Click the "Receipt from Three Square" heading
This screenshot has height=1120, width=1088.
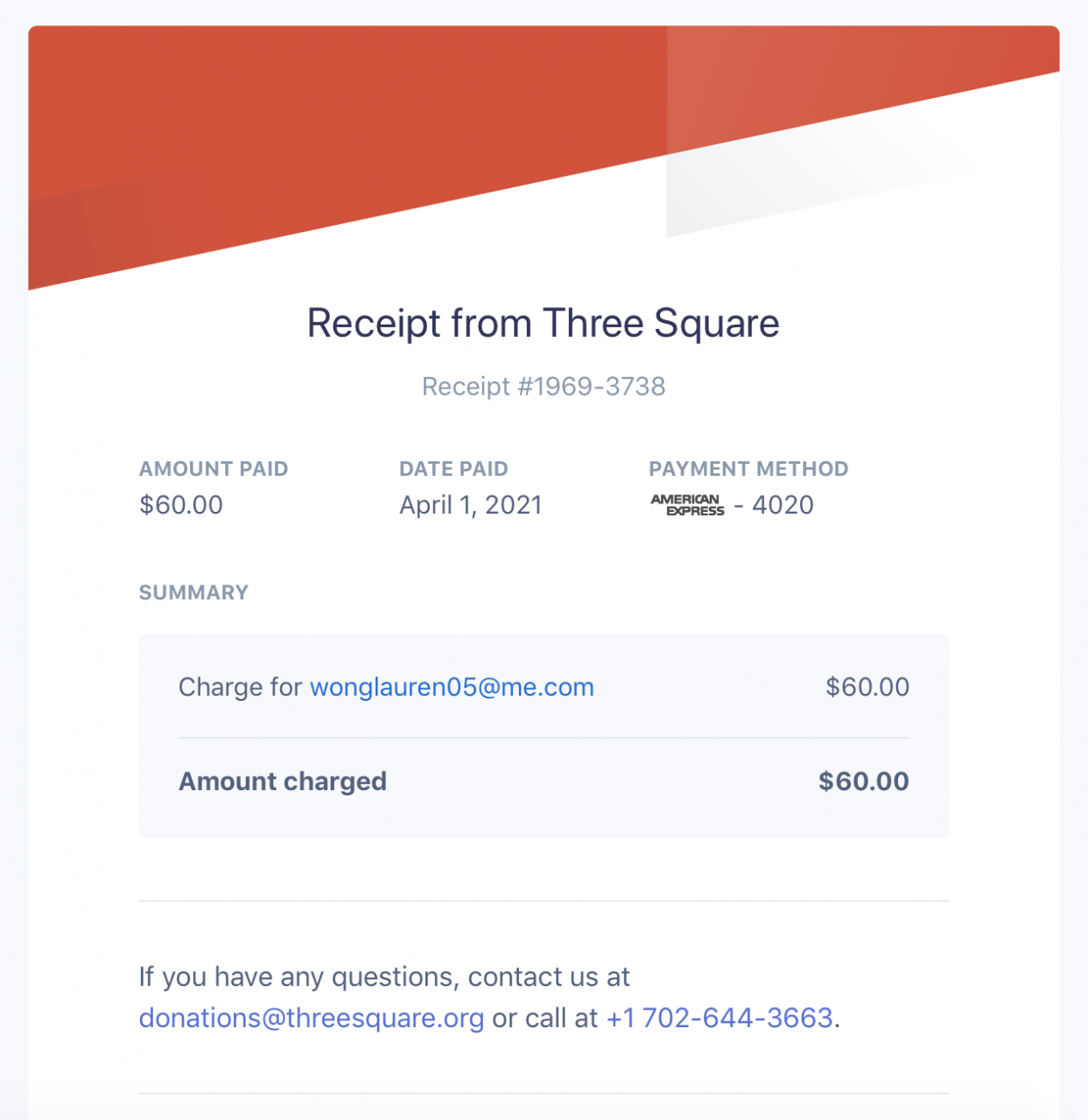543,324
